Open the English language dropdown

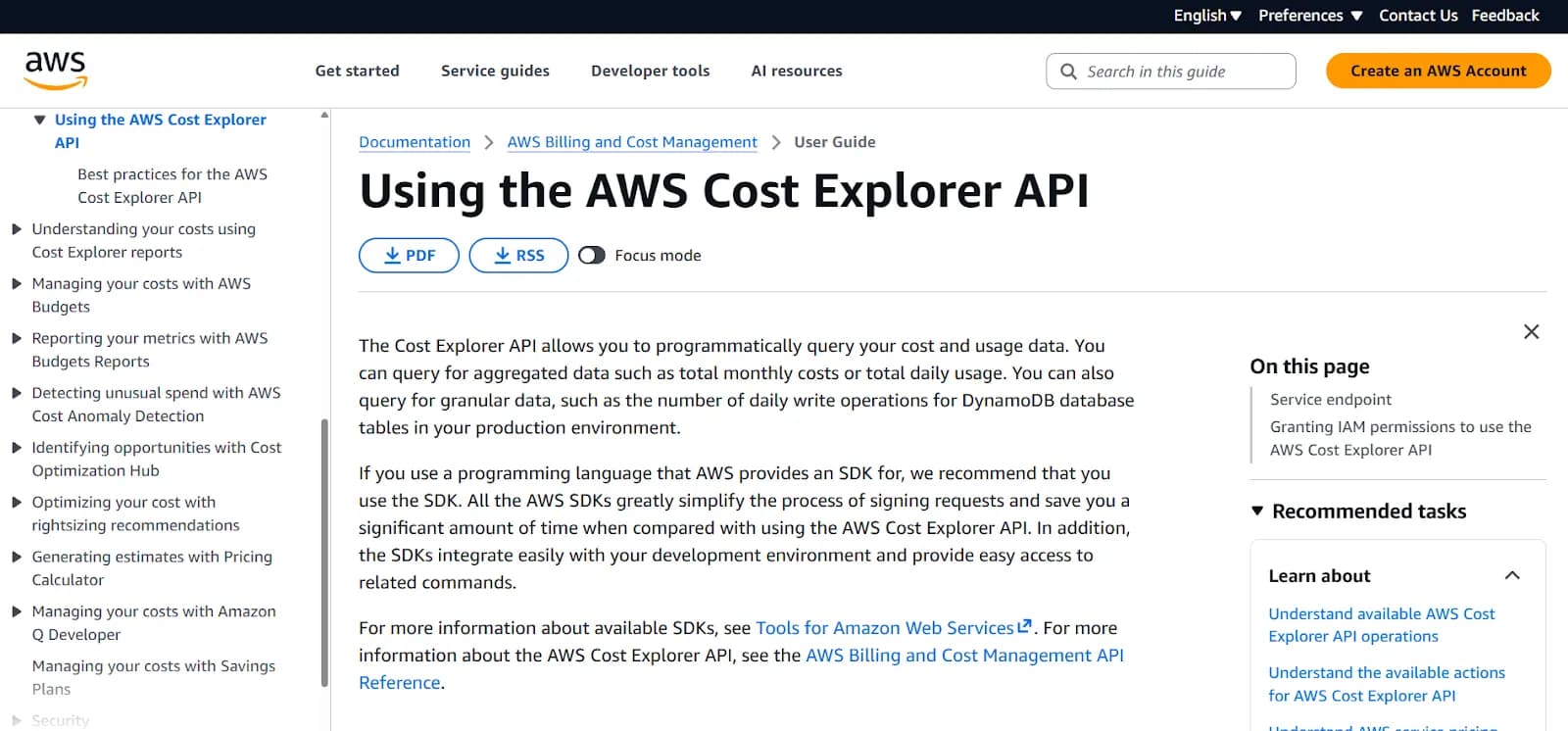click(1207, 16)
